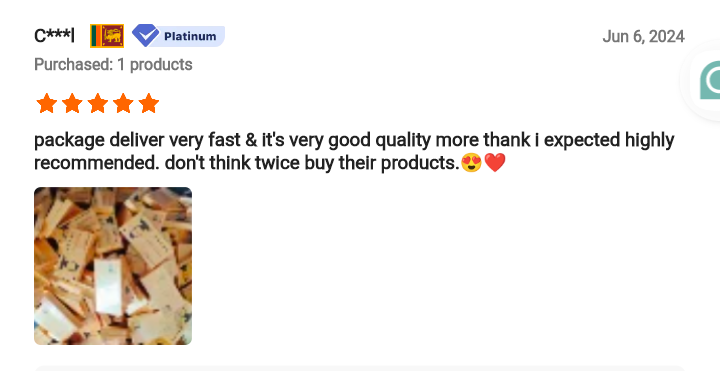The width and height of the screenshot is (720, 371).
Task: Click the blue diamond checkmark badge icon
Action: 146,35
